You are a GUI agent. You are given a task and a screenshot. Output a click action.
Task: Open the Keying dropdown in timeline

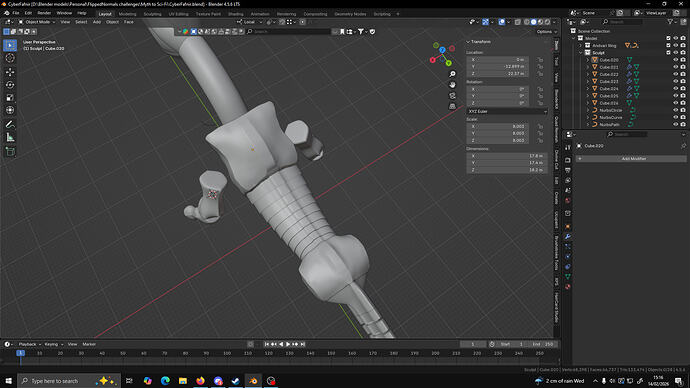tap(54, 344)
